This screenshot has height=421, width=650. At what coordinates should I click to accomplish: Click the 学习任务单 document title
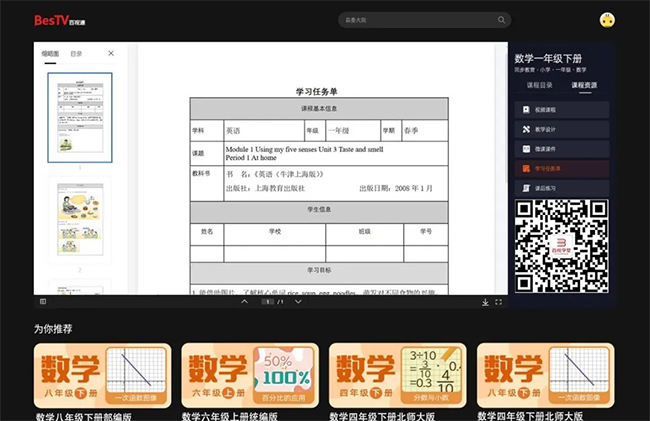click(316, 92)
